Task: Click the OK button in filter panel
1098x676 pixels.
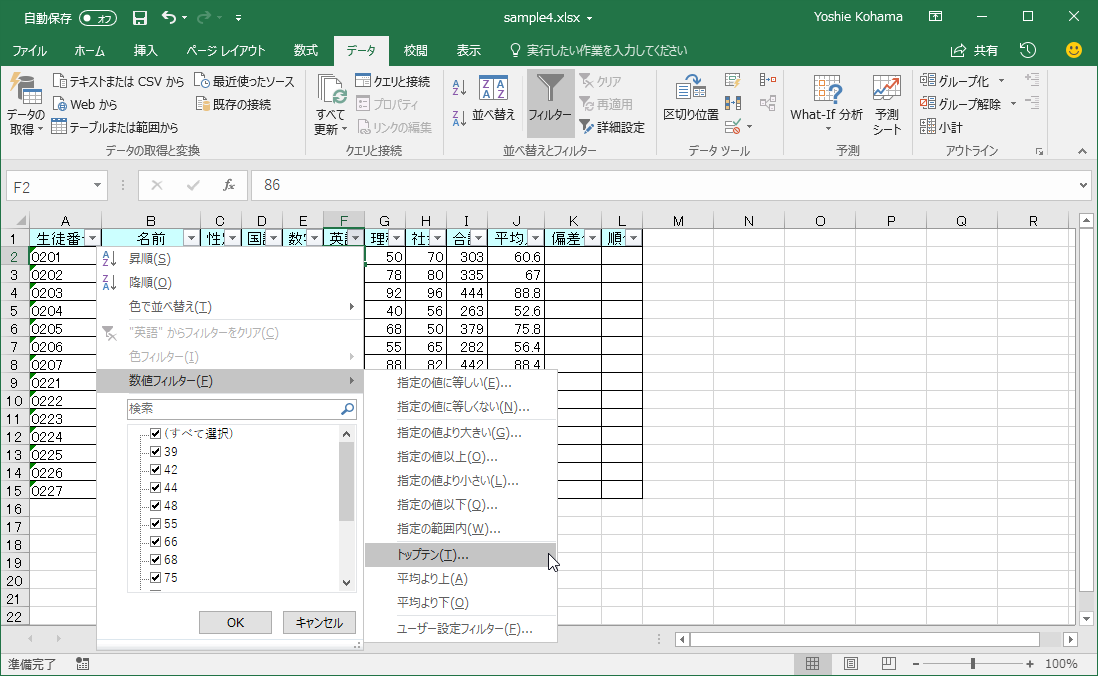Action: pyautogui.click(x=235, y=622)
